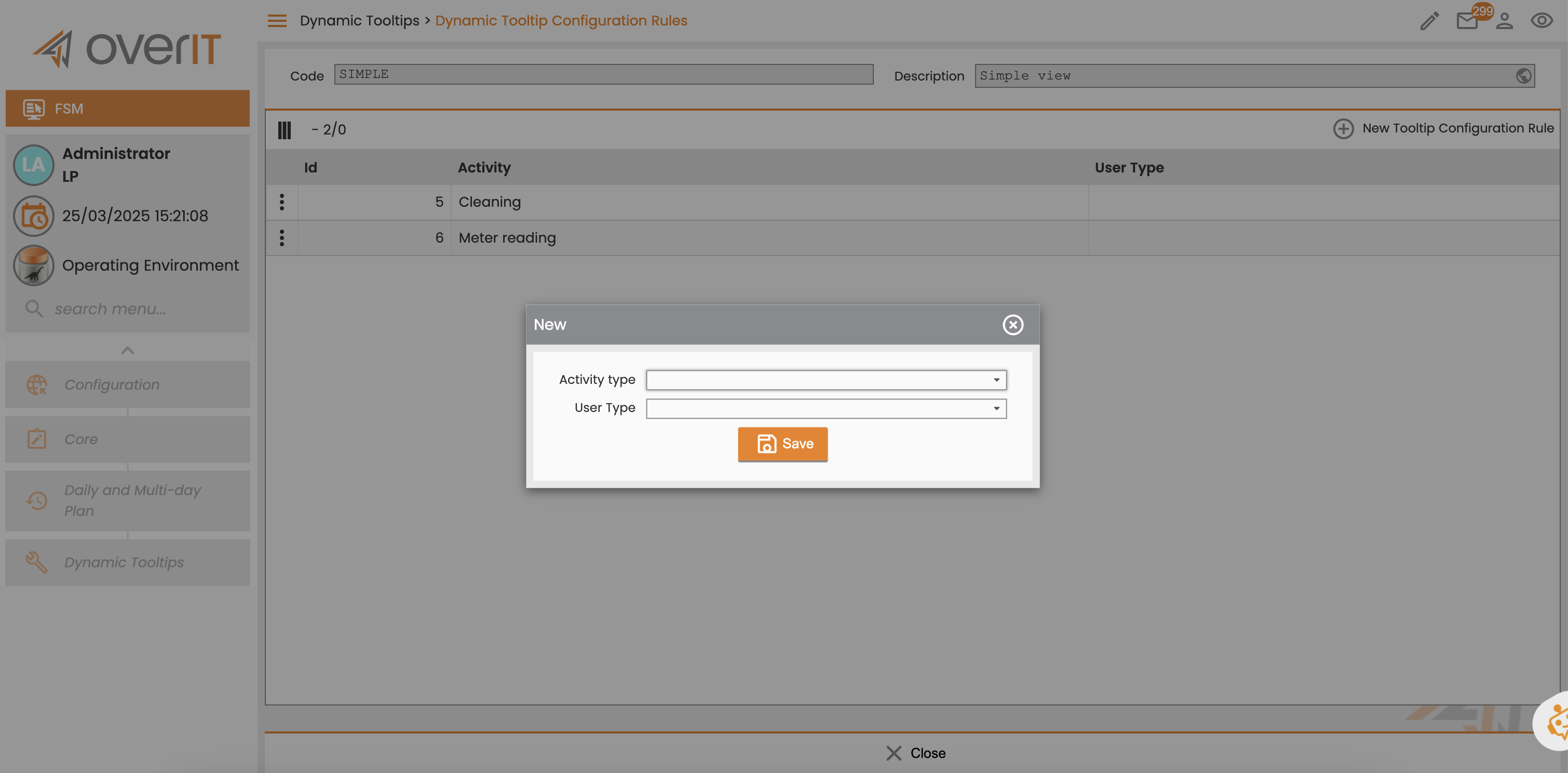
Task: Open the Daily and Multi-day Plan menu
Action: (x=127, y=501)
